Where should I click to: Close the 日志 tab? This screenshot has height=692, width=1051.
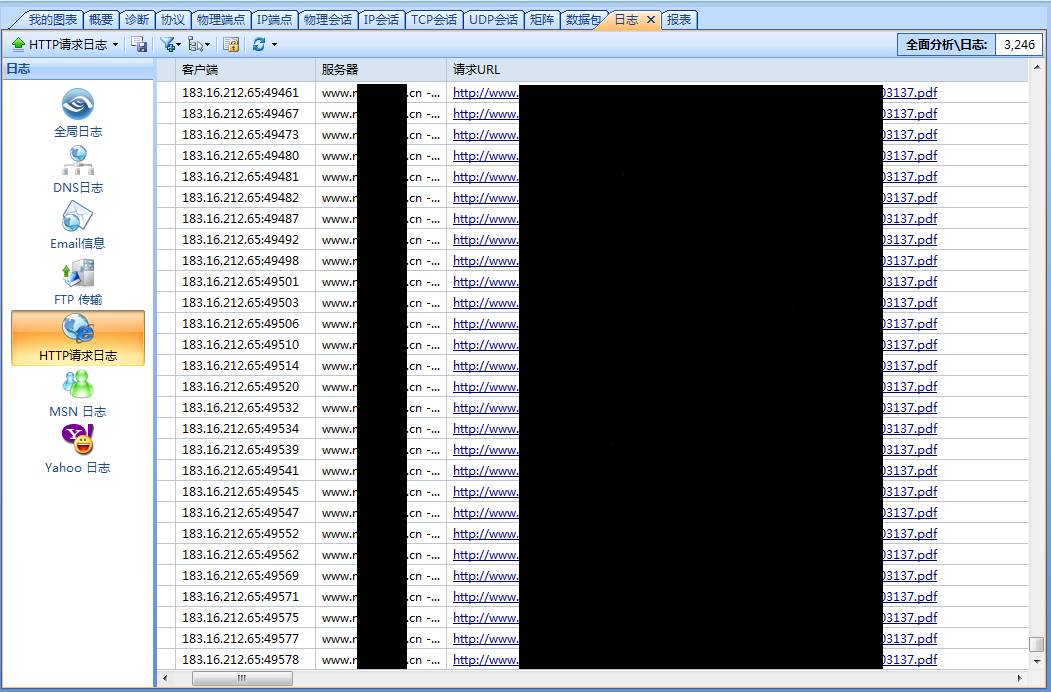point(650,20)
